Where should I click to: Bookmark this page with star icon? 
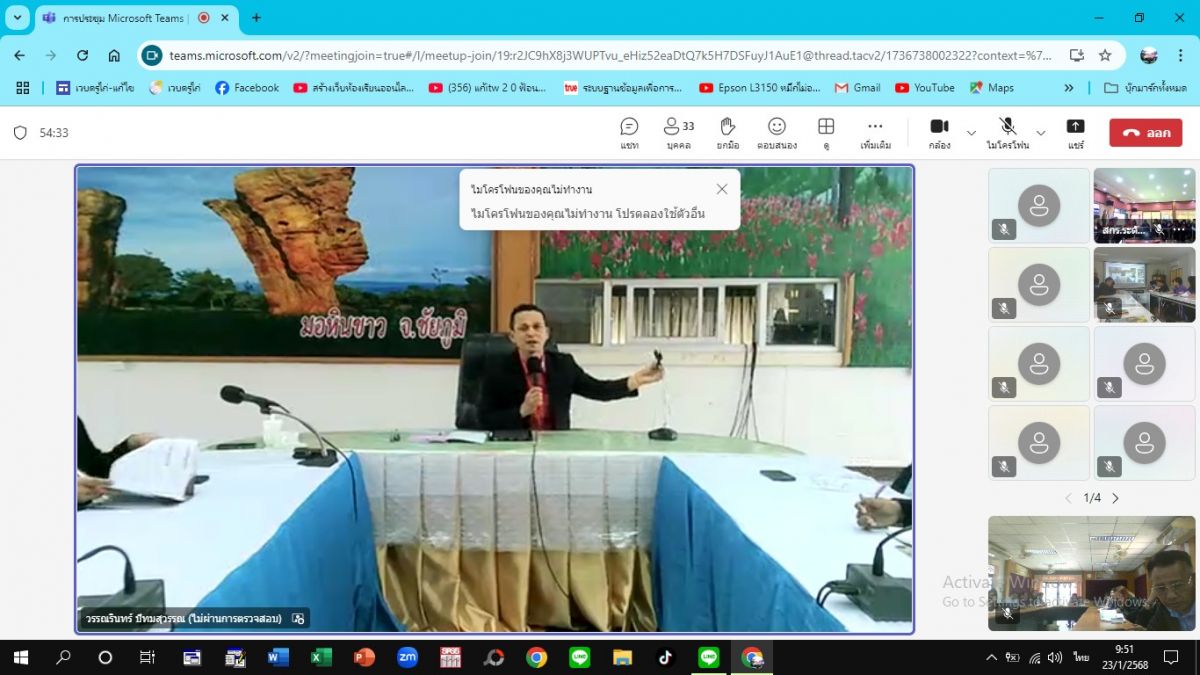pos(1105,56)
